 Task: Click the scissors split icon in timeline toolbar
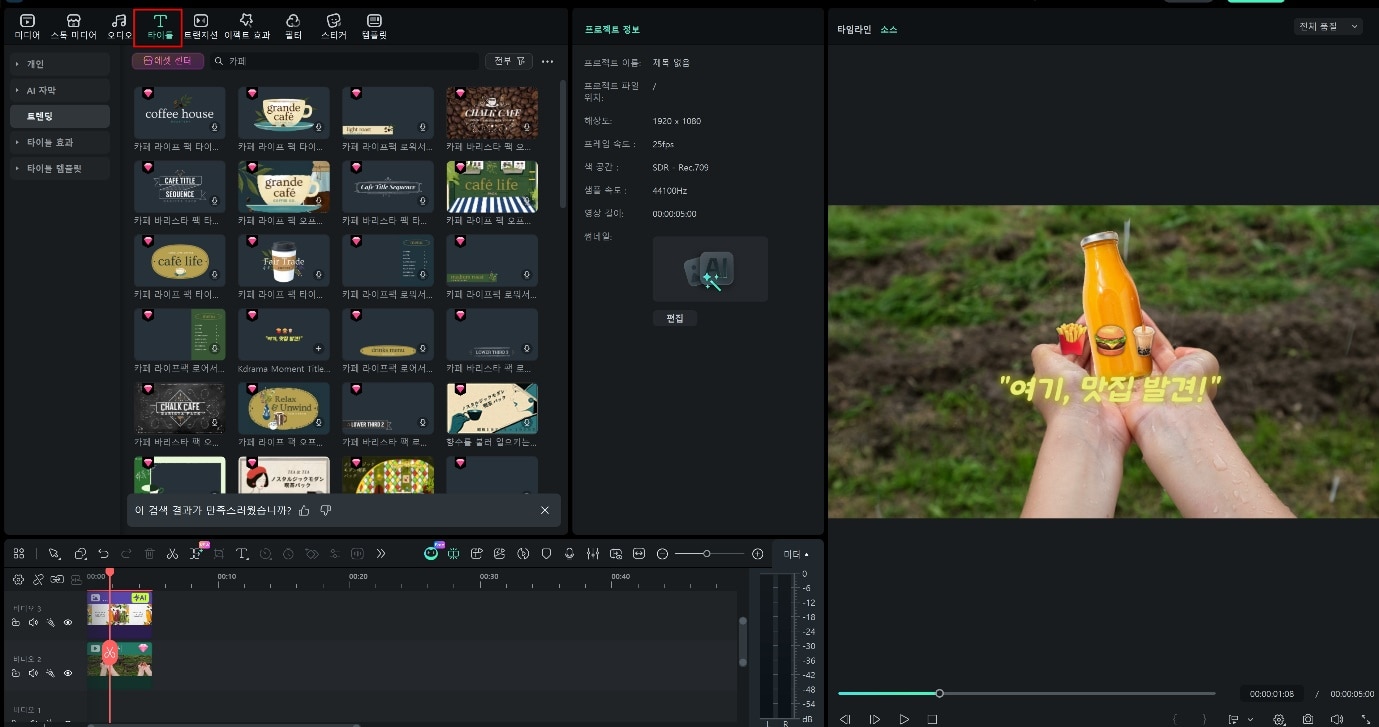pyautogui.click(x=172, y=554)
